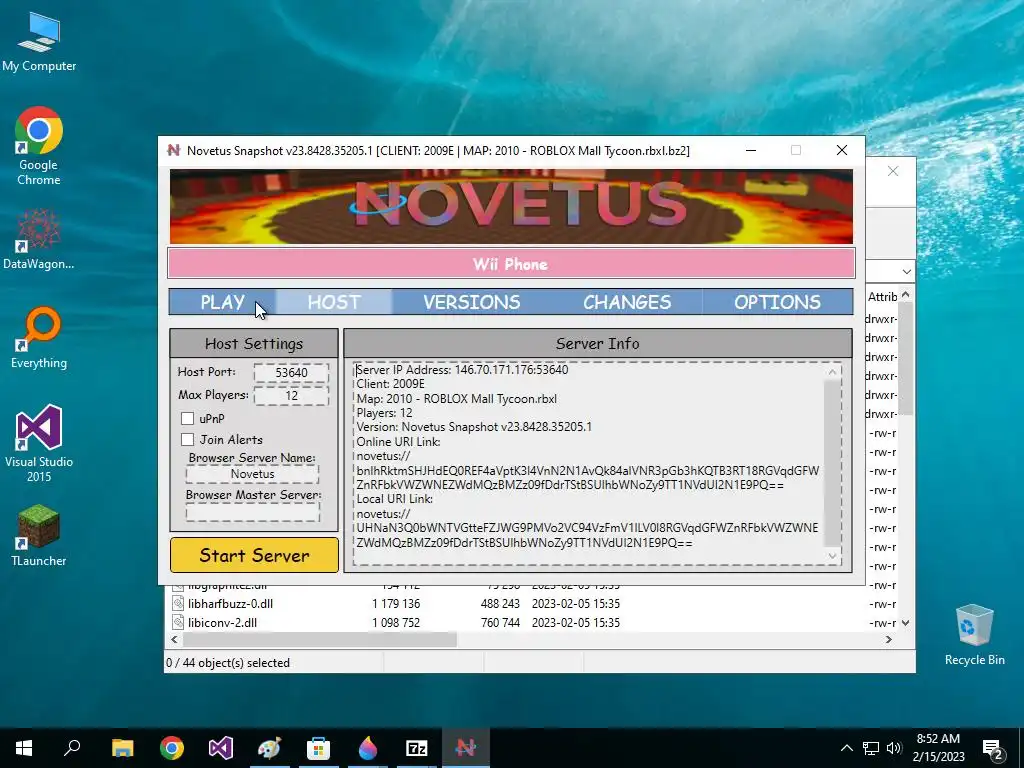Screen dimensions: 1024x768
Task: Open the Windows Start menu
Action: (x=24, y=748)
